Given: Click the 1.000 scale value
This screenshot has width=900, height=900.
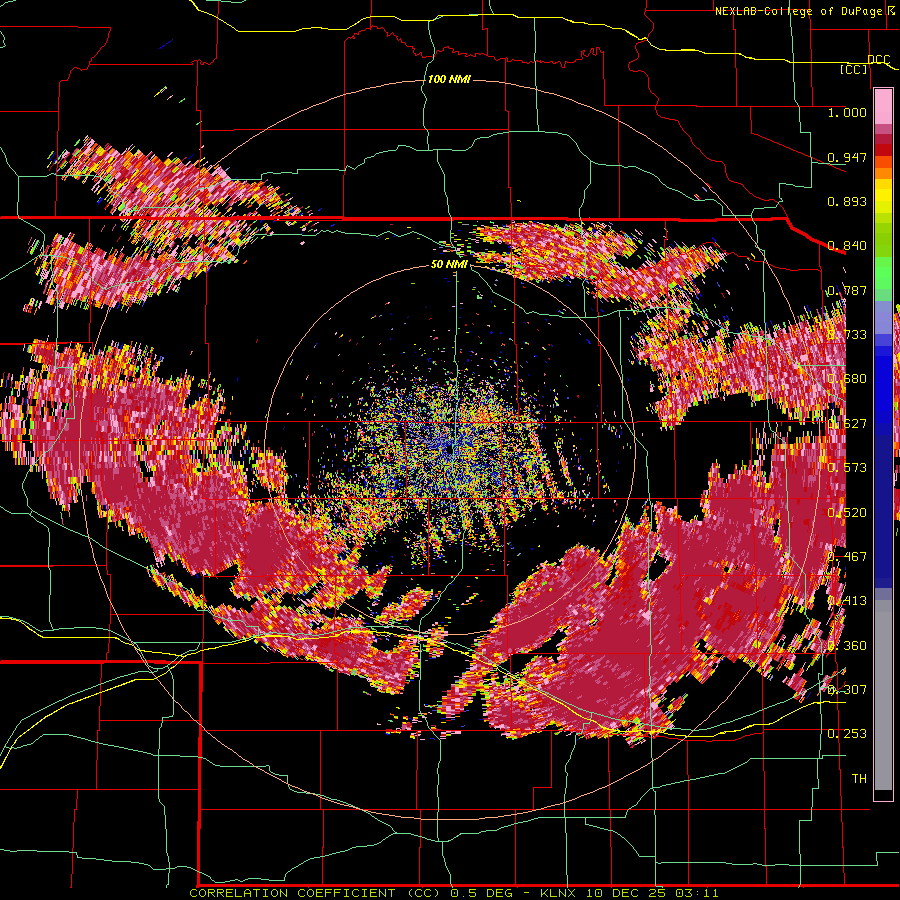Looking at the screenshot, I should coord(847,112).
